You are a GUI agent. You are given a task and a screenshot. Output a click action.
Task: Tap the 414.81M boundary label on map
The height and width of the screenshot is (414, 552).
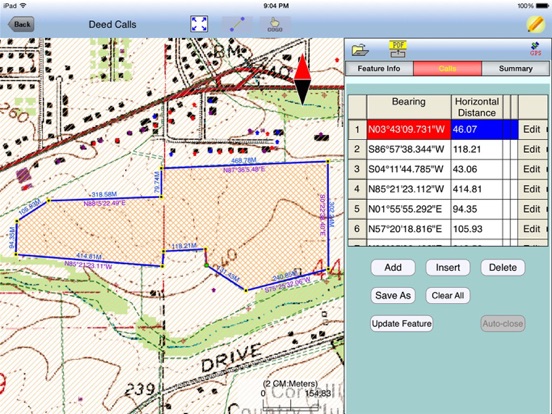89,256
